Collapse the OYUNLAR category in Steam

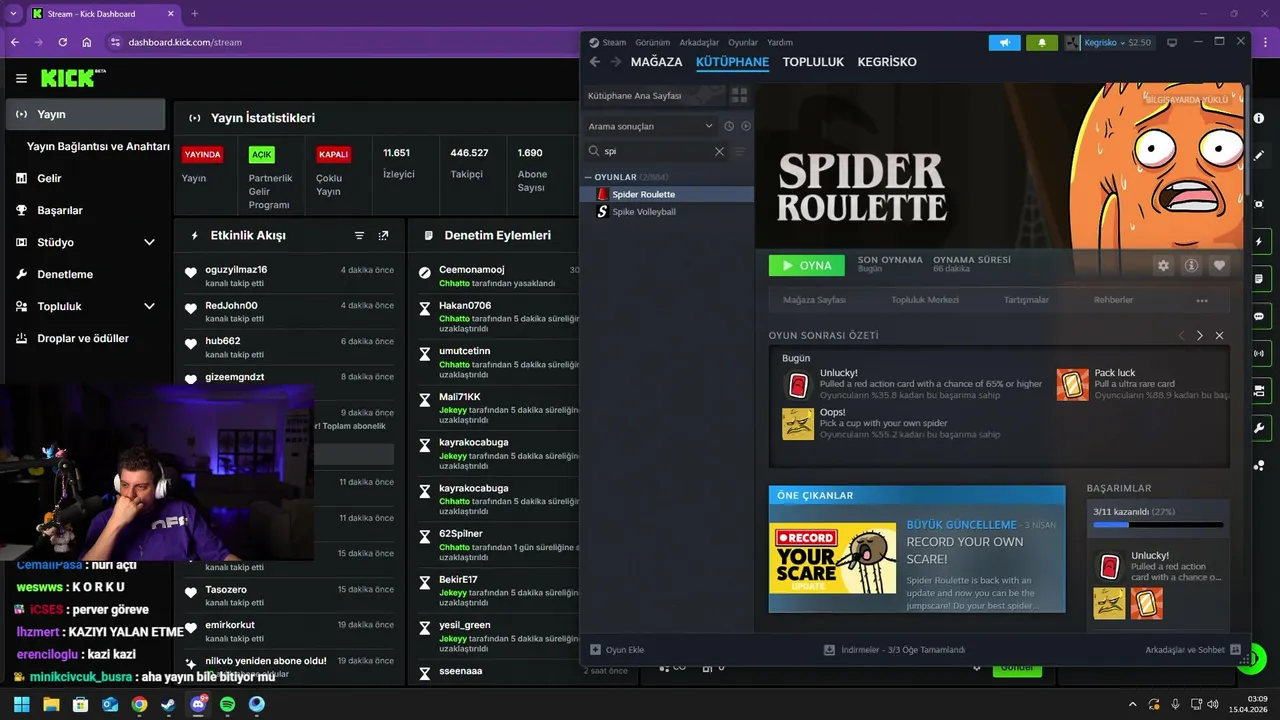pos(588,177)
